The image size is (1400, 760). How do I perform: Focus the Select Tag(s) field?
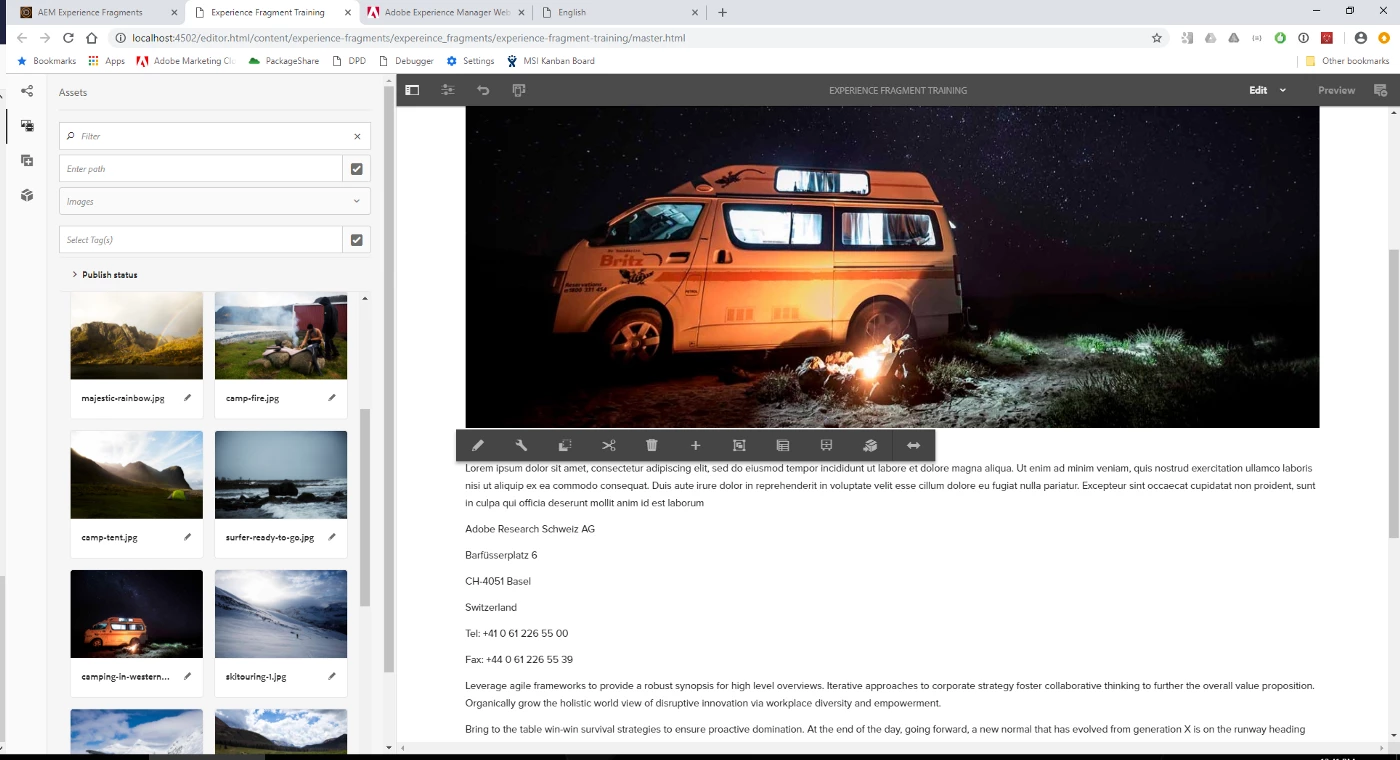[x=200, y=240]
